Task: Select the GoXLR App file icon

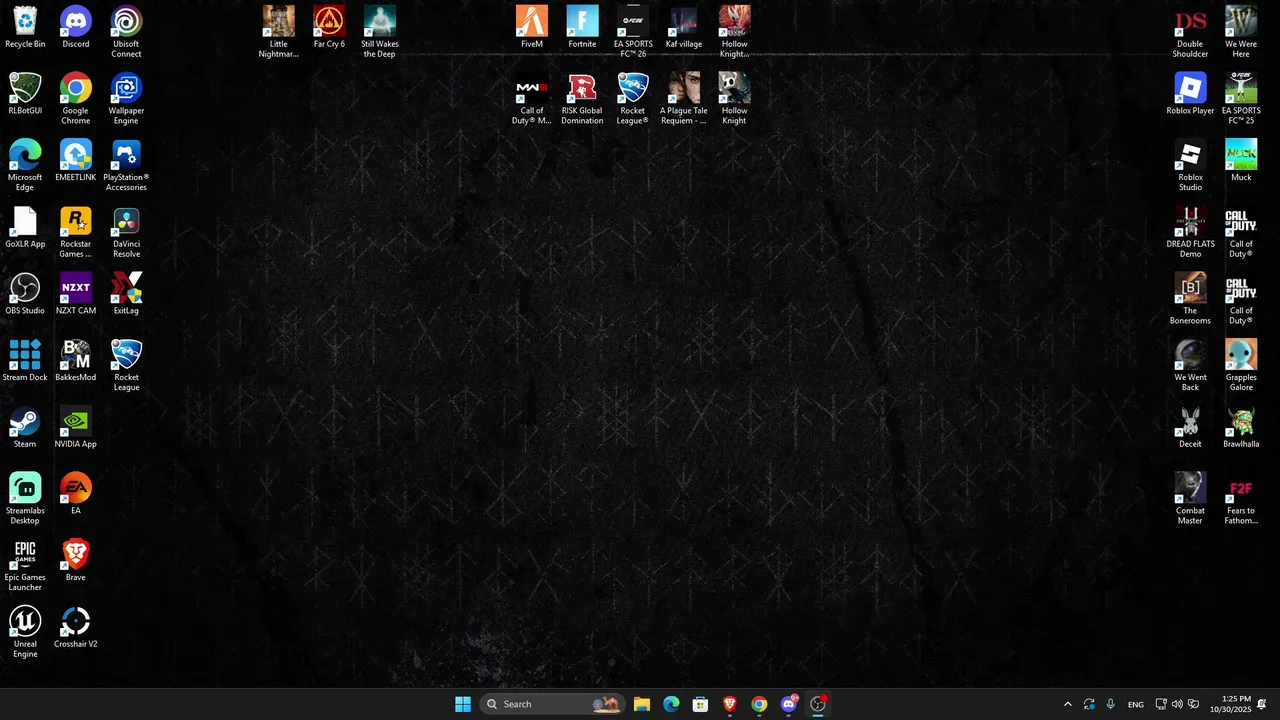Action: 25,228
